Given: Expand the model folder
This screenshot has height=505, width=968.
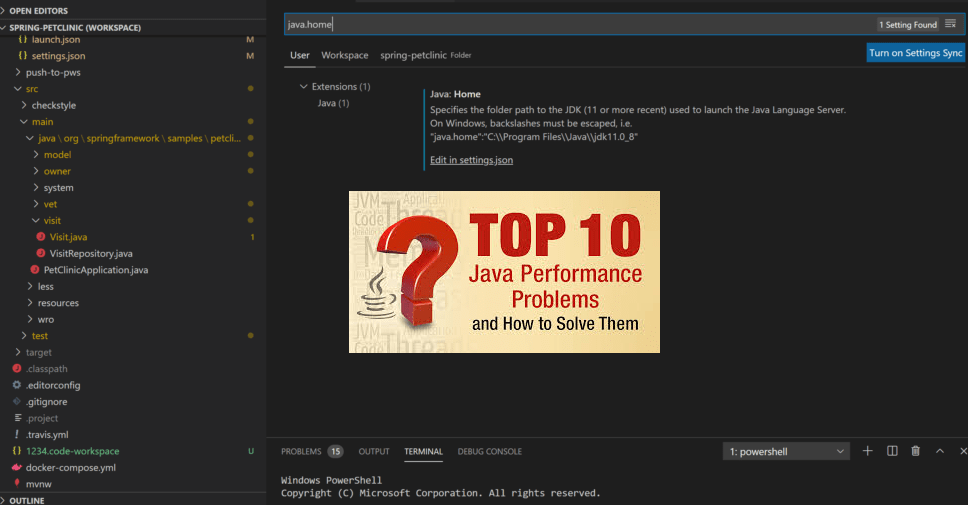Looking at the screenshot, I should (57, 155).
